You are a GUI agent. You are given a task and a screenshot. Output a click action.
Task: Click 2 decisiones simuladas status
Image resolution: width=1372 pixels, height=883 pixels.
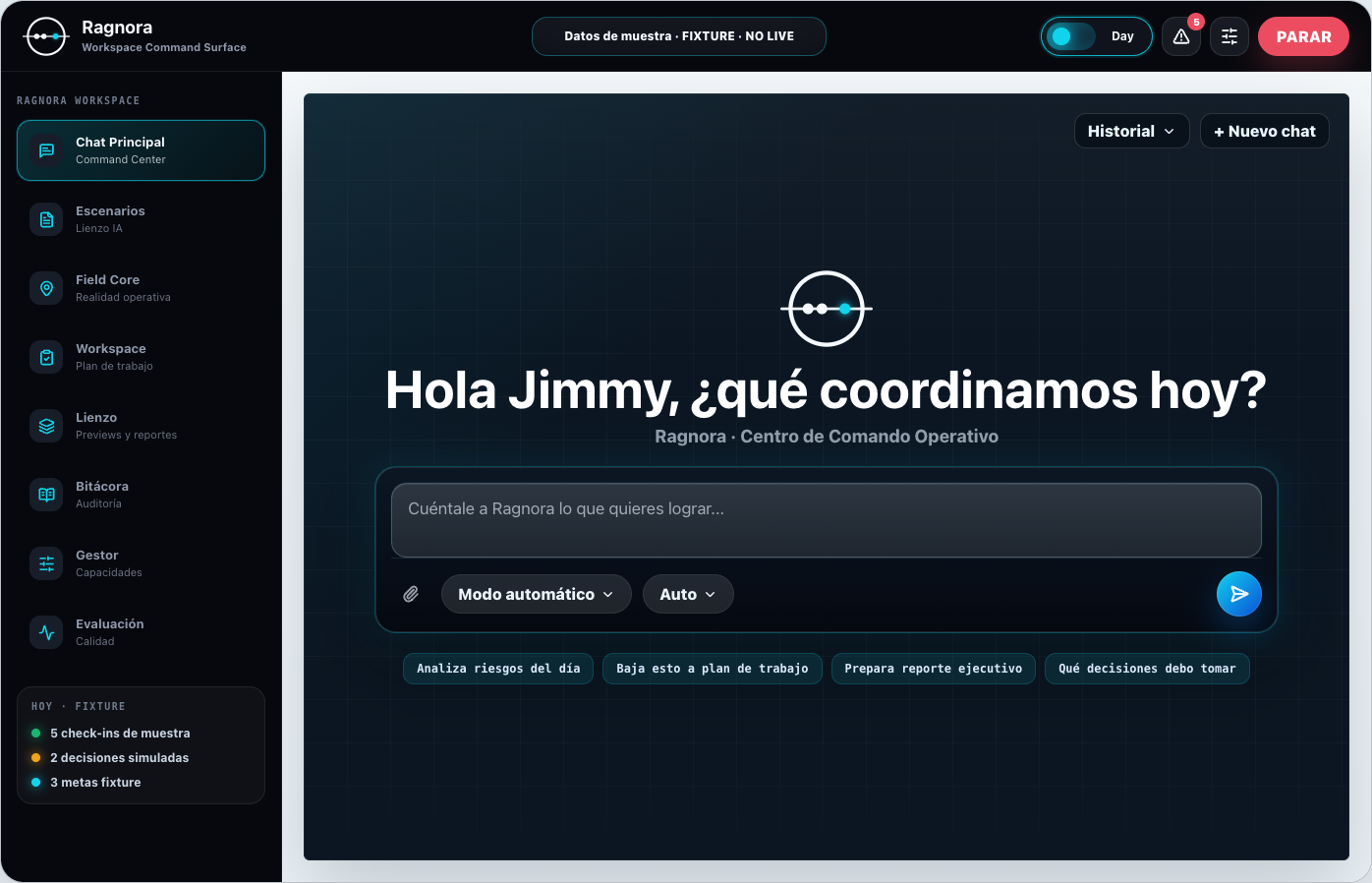pyautogui.click(x=119, y=758)
